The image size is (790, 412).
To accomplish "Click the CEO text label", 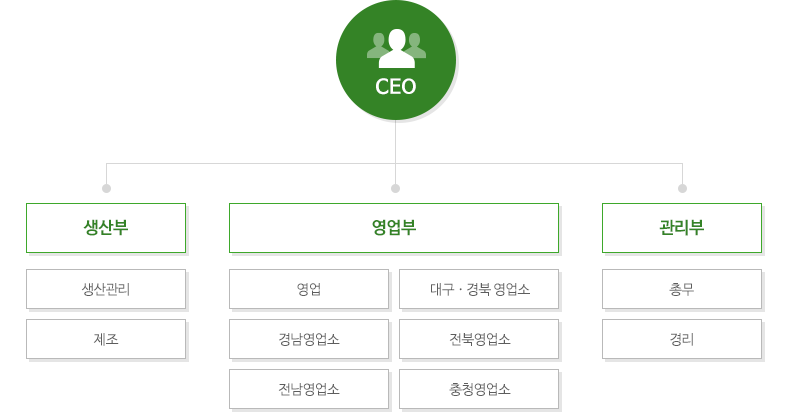I will click(x=396, y=87).
